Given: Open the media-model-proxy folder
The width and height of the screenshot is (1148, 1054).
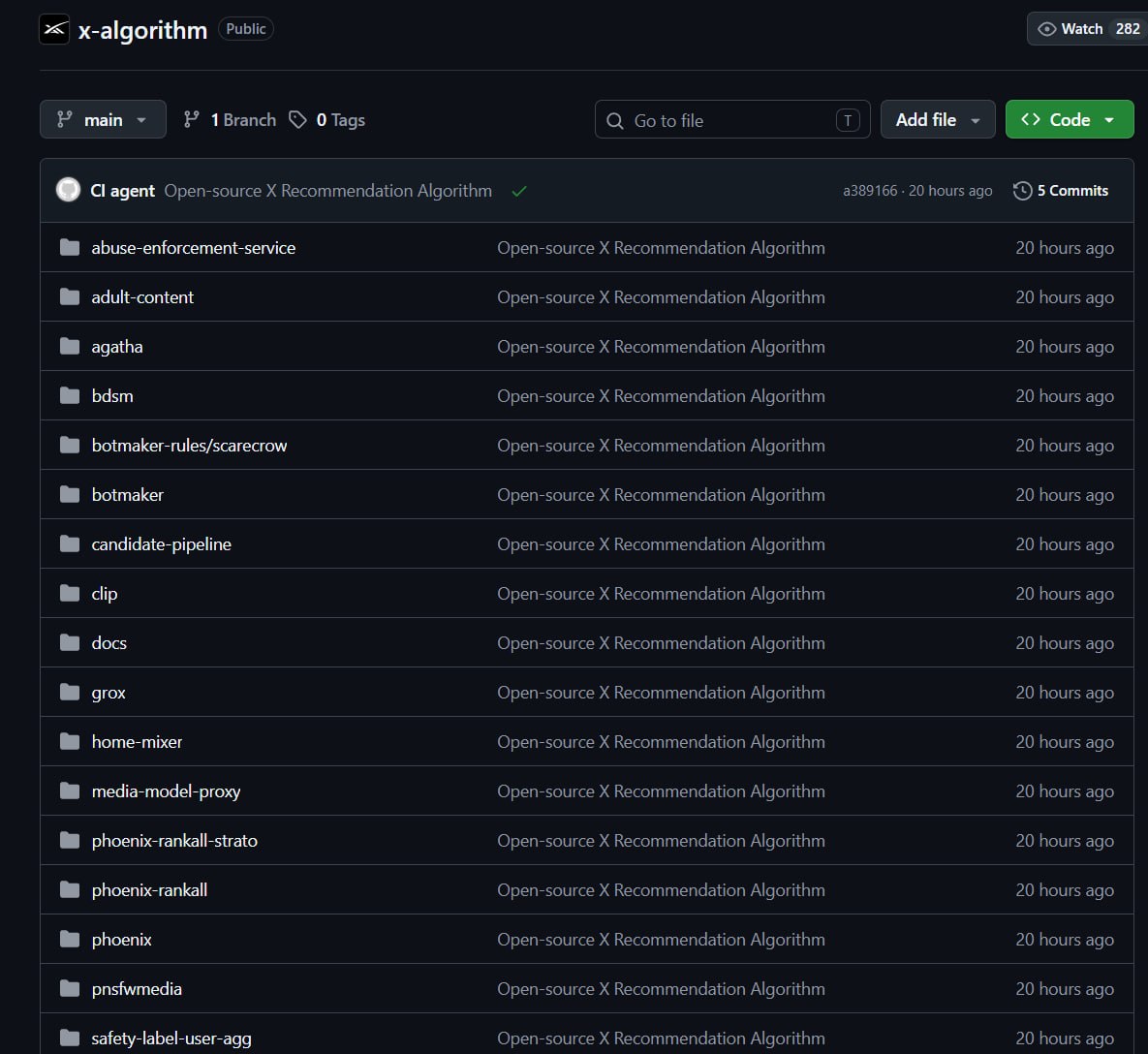Looking at the screenshot, I should pyautogui.click(x=167, y=791).
